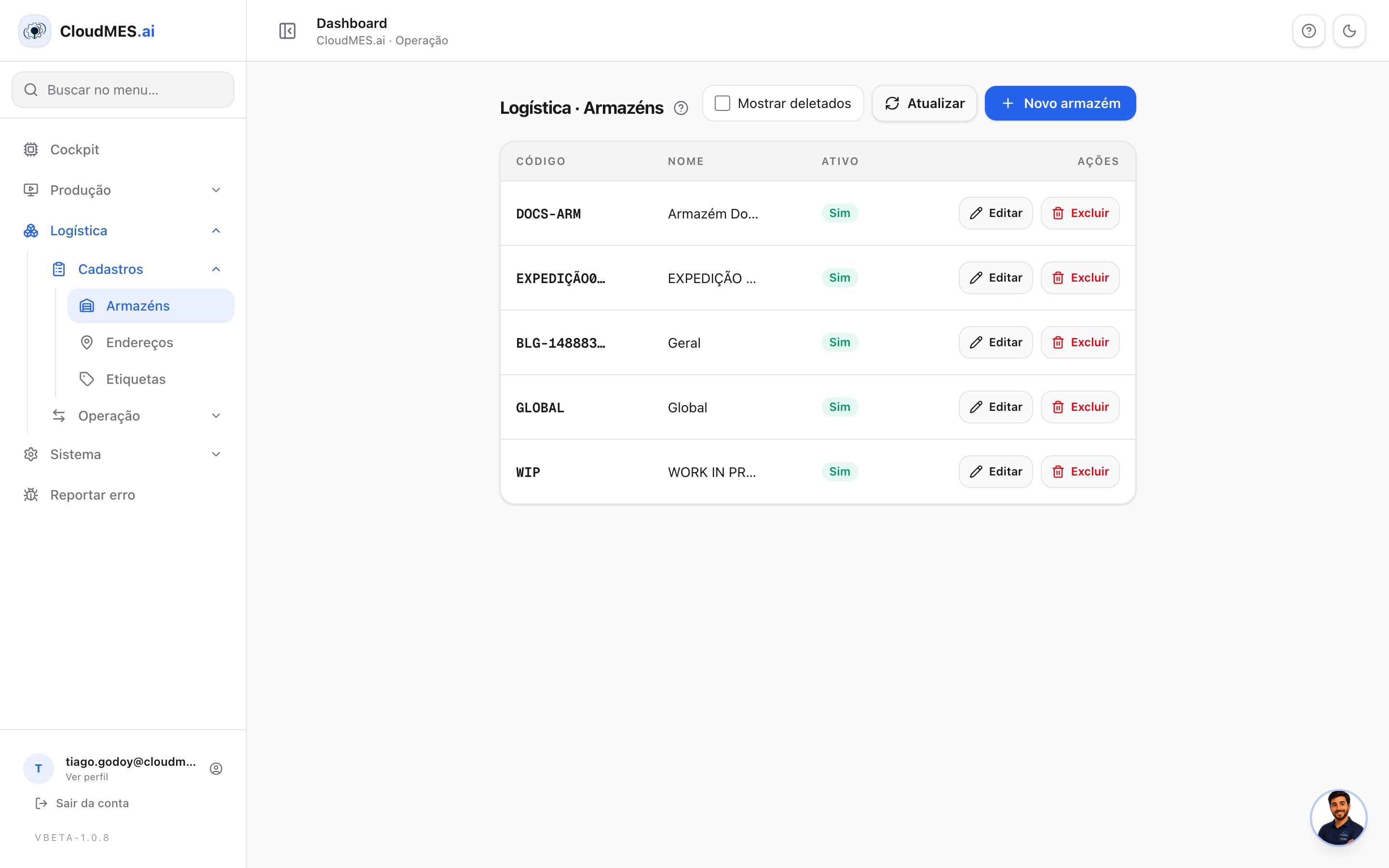Click the pencil icon in the DOCS-ARM row
1389x868 pixels.
pos(976,214)
